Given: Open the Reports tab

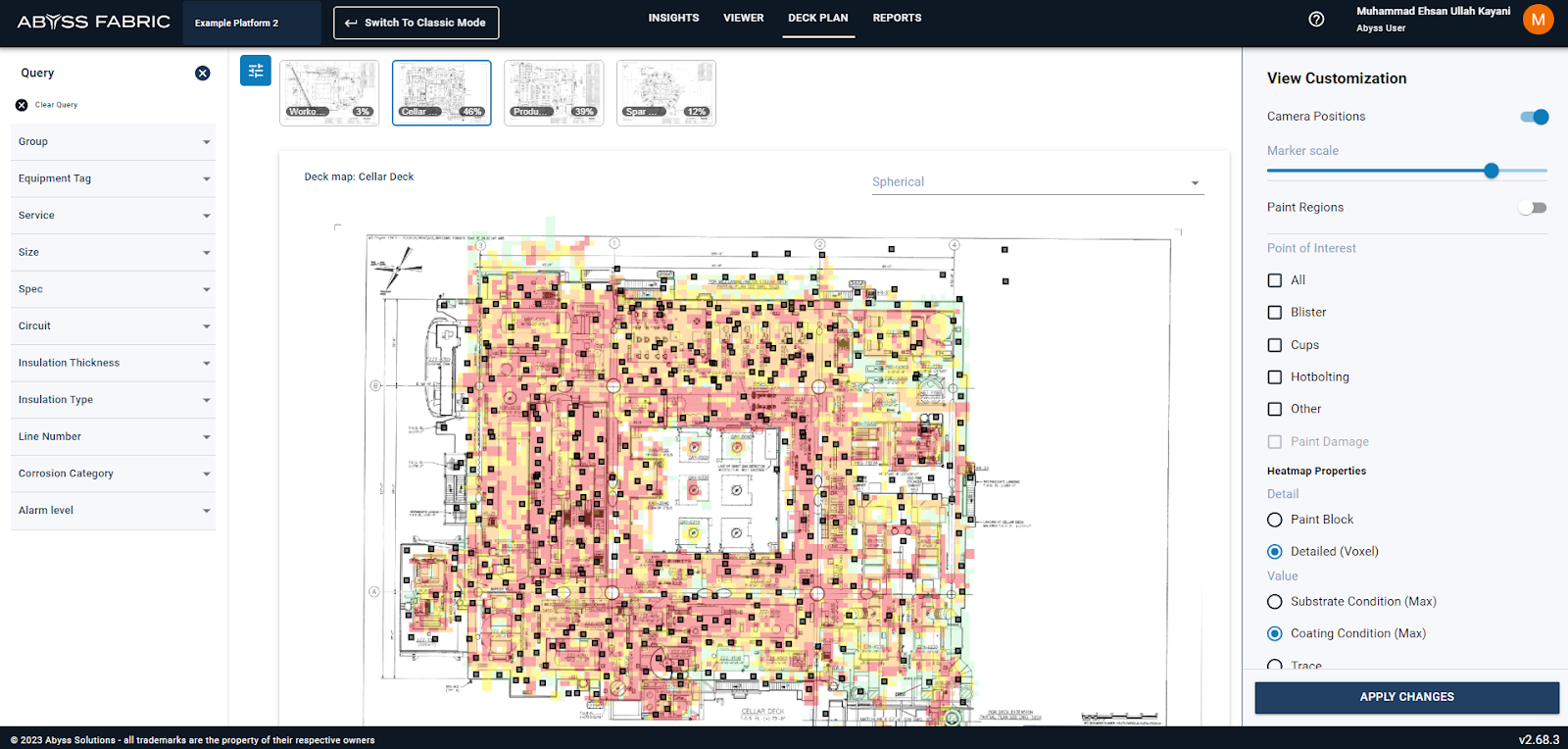Looking at the screenshot, I should 897,19.
